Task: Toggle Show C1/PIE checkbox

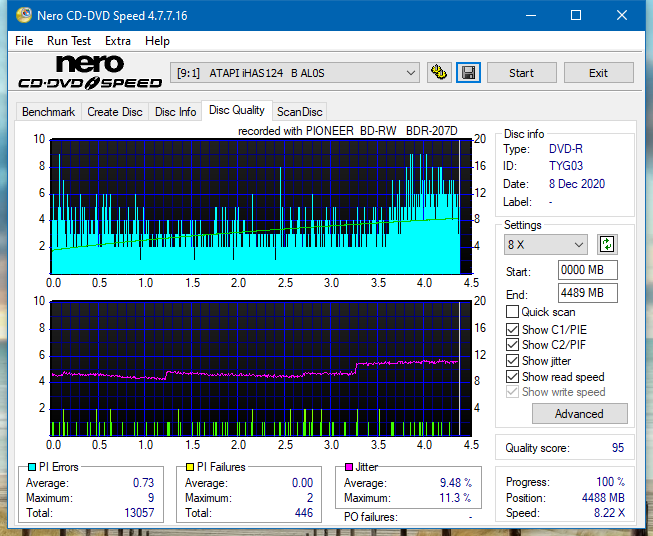Action: click(513, 329)
